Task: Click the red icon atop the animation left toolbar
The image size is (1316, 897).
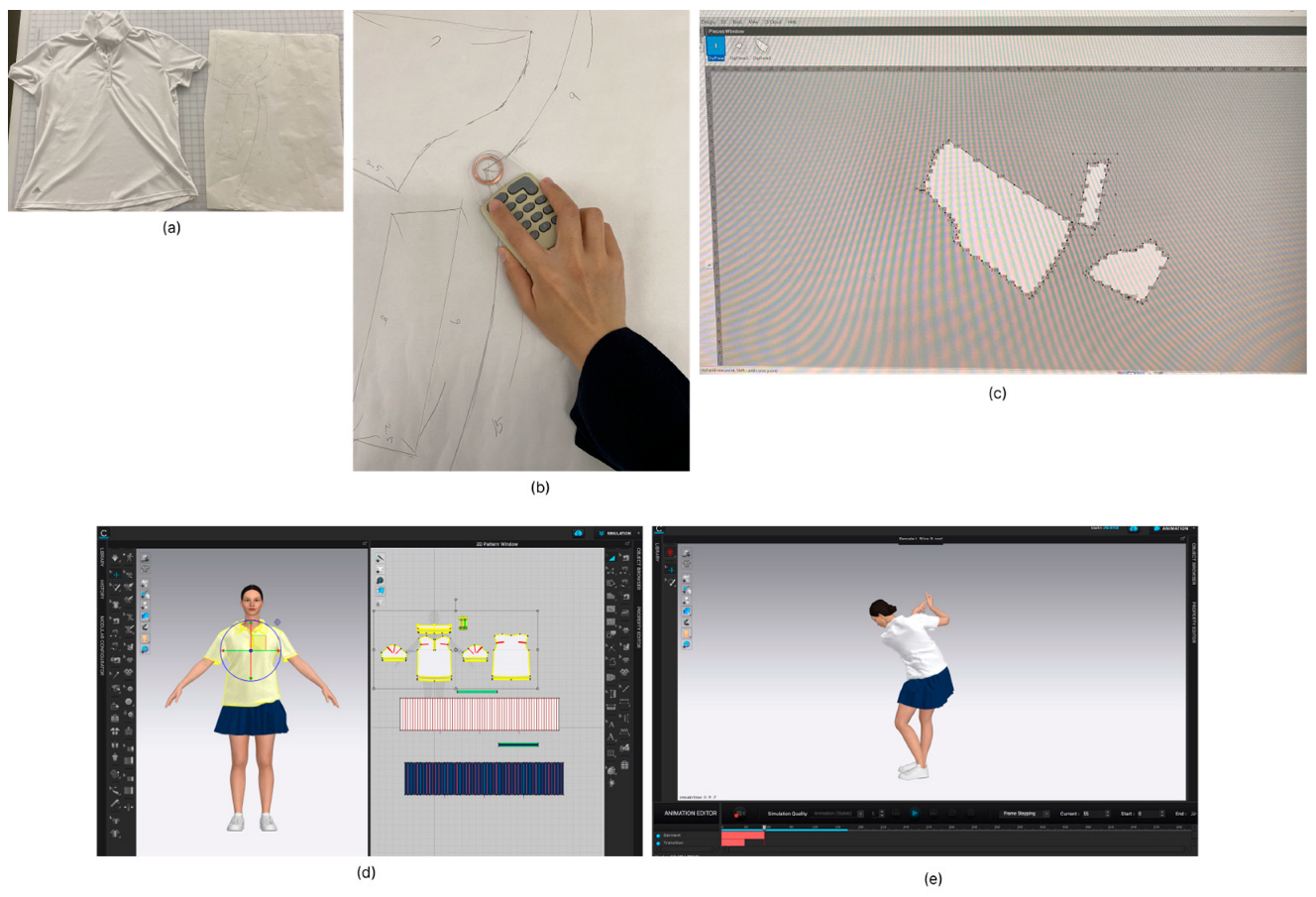Action: 671,553
